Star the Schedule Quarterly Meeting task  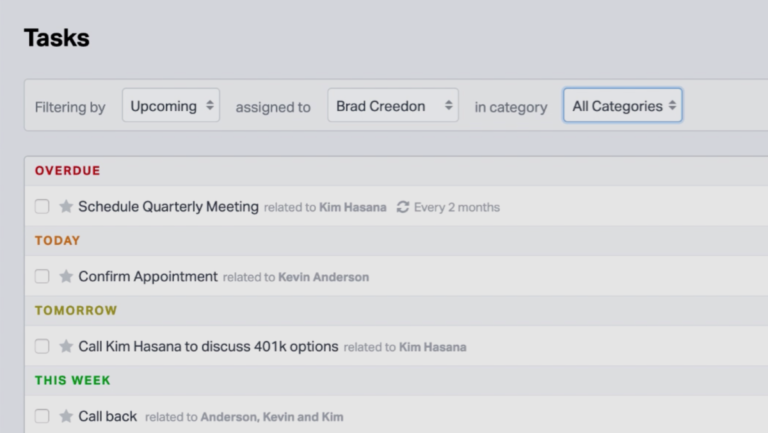pos(66,207)
